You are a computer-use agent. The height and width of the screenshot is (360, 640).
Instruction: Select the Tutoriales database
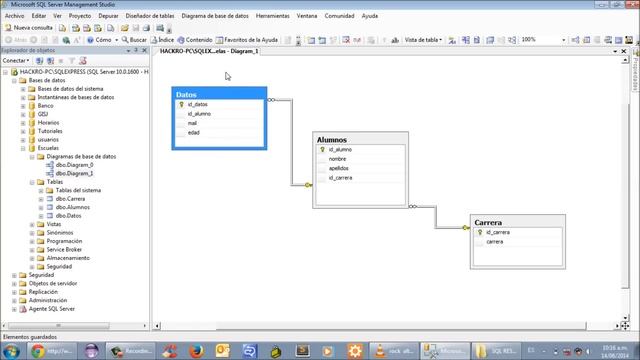click(50, 131)
